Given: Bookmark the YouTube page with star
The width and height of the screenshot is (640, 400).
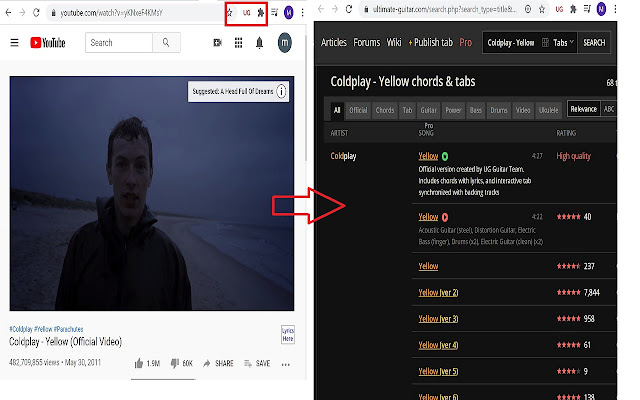Looking at the screenshot, I should (230, 13).
